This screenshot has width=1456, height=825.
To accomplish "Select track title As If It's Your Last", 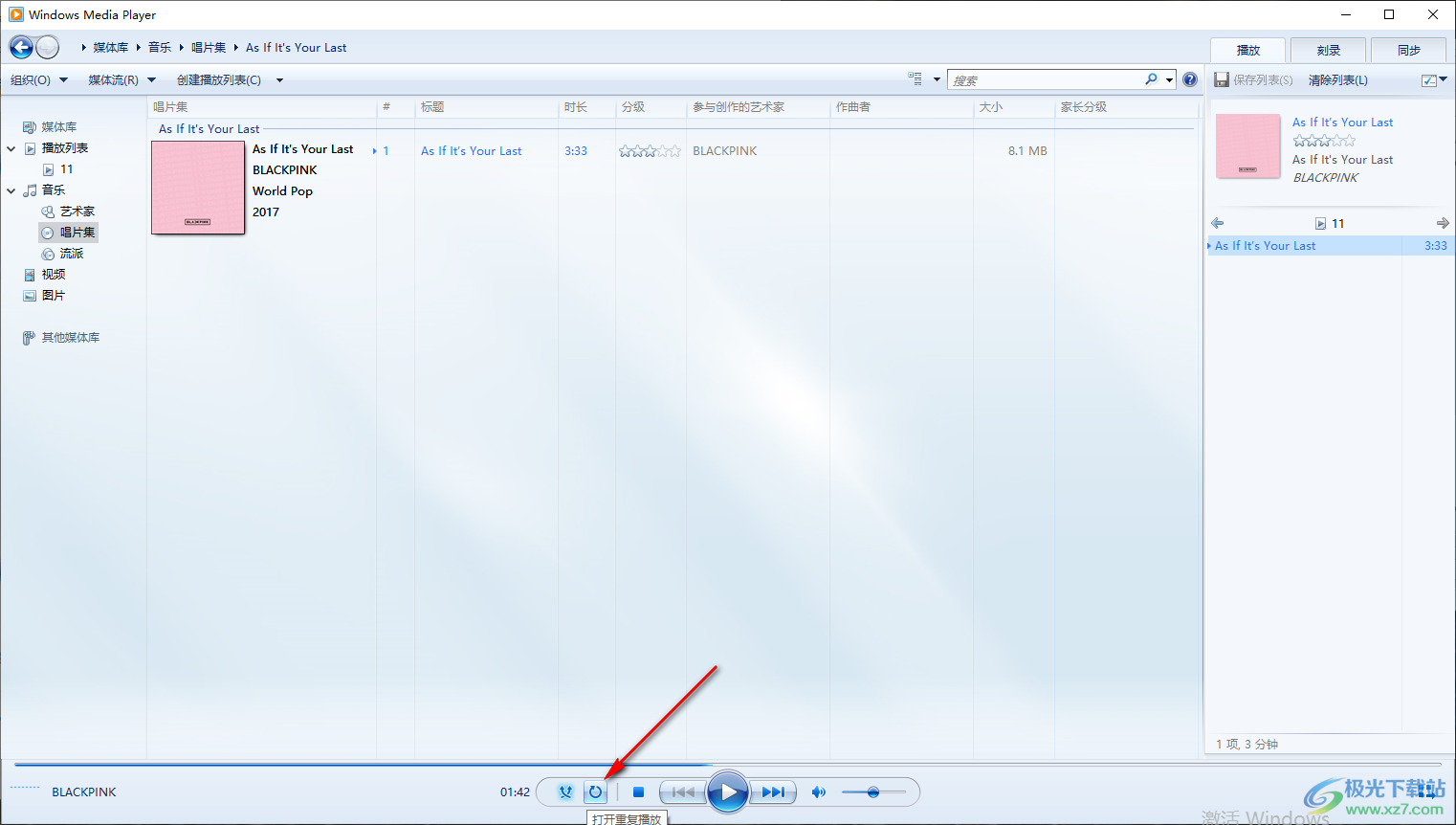I will pos(472,151).
